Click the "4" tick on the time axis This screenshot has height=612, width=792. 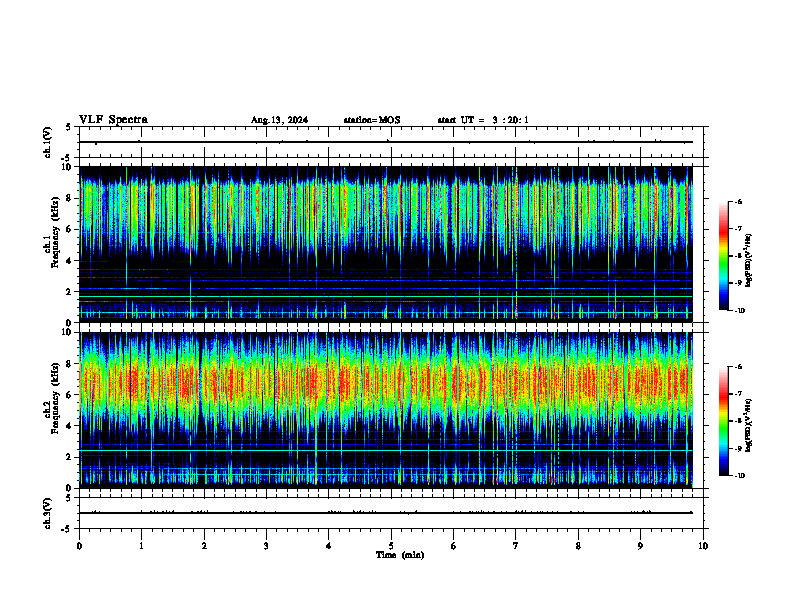329,546
